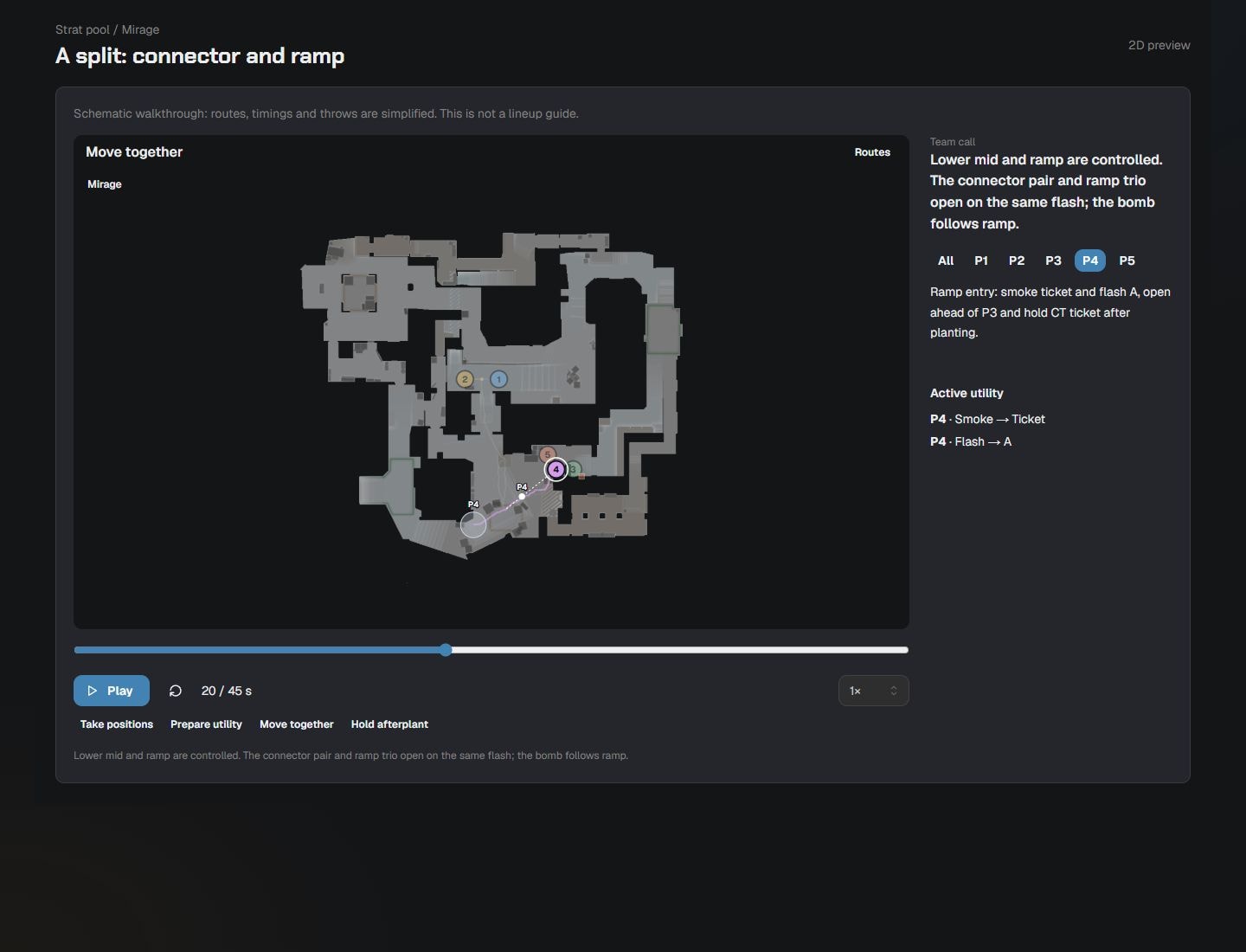Show all players with the All filter
This screenshot has width=1246, height=952.
(x=946, y=261)
